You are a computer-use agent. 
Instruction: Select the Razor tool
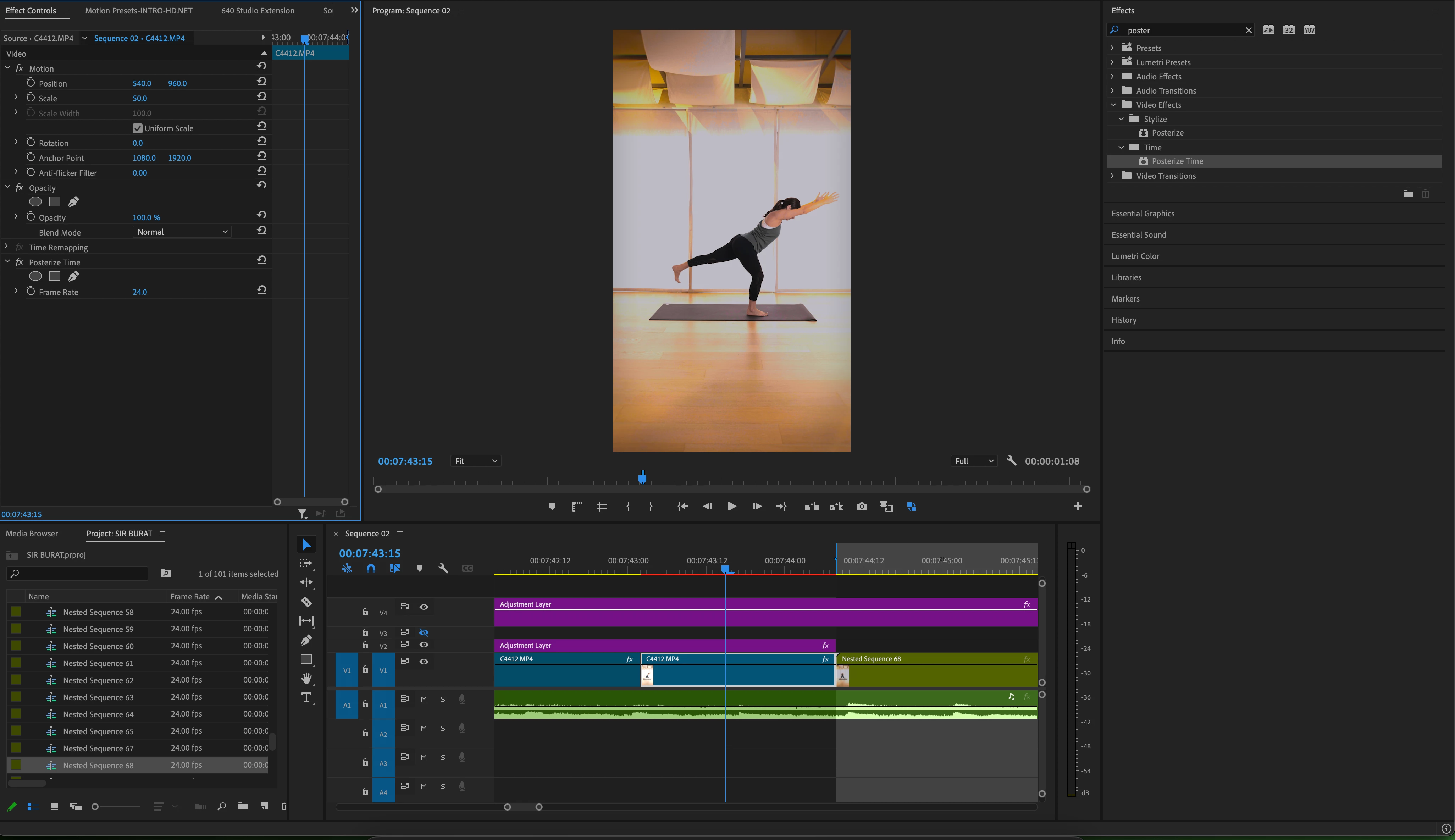306,602
